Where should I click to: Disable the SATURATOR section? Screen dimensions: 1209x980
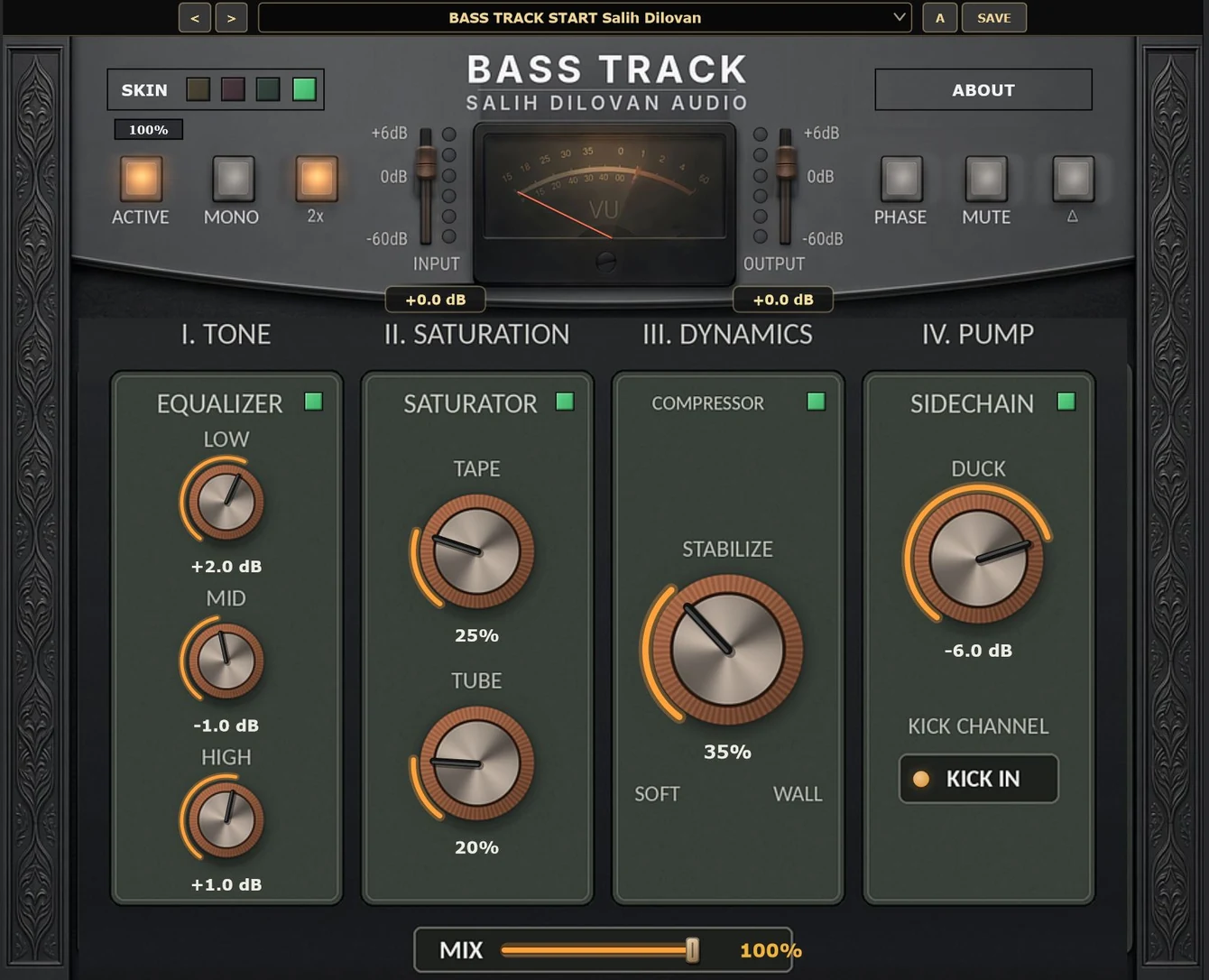565,402
